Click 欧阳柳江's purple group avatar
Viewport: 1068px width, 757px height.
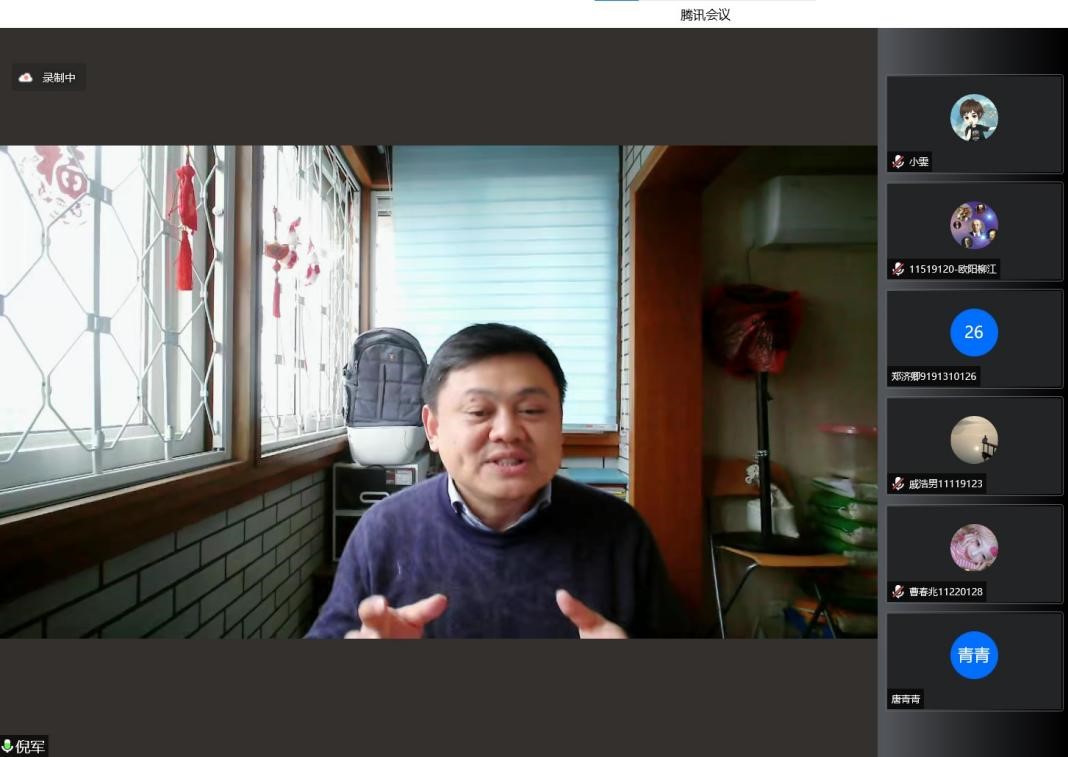pos(973,225)
